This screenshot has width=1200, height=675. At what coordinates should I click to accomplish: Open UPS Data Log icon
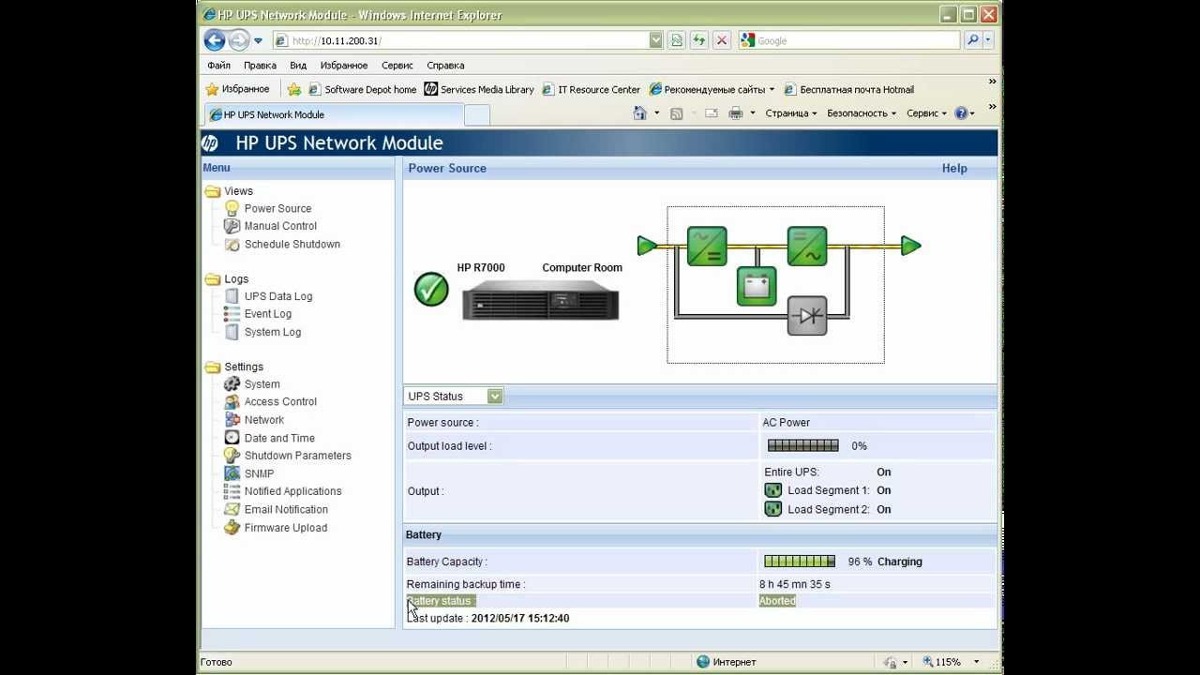coord(232,296)
